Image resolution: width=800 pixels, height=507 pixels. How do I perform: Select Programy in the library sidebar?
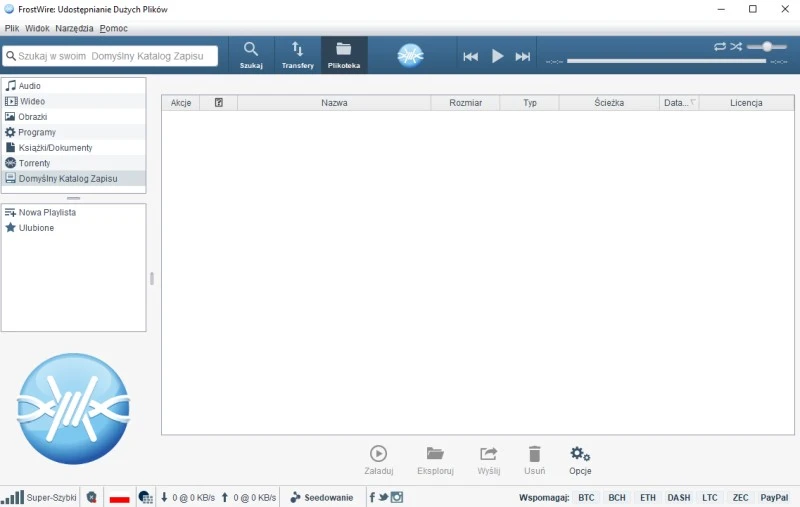click(73, 132)
